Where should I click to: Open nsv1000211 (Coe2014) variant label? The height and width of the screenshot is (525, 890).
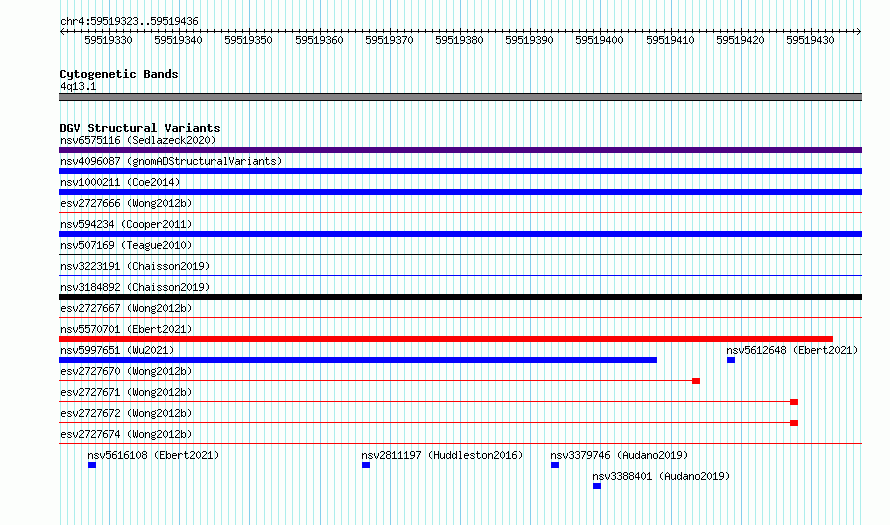(120, 182)
